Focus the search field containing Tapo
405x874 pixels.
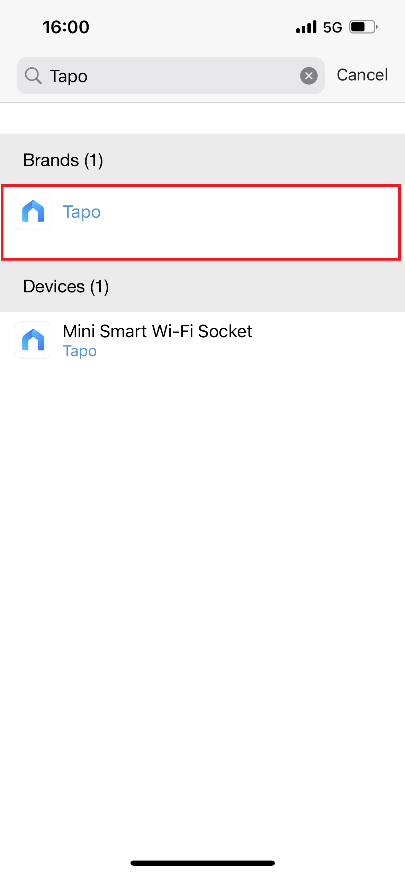[170, 75]
